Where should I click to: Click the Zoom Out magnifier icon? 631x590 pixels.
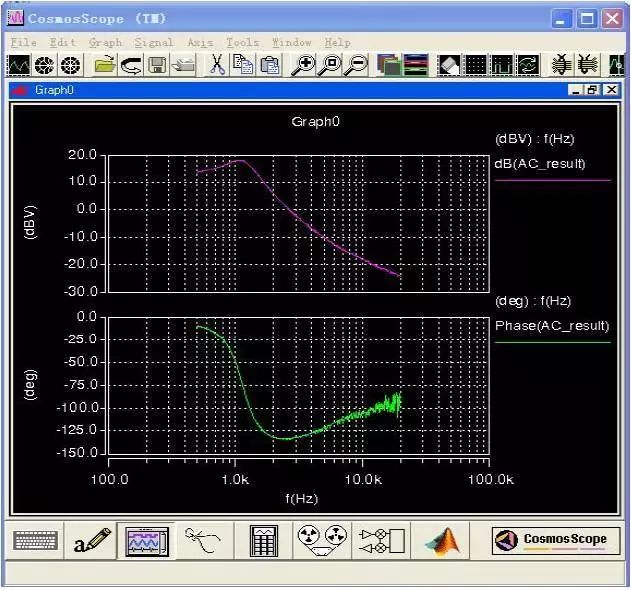pos(357,65)
